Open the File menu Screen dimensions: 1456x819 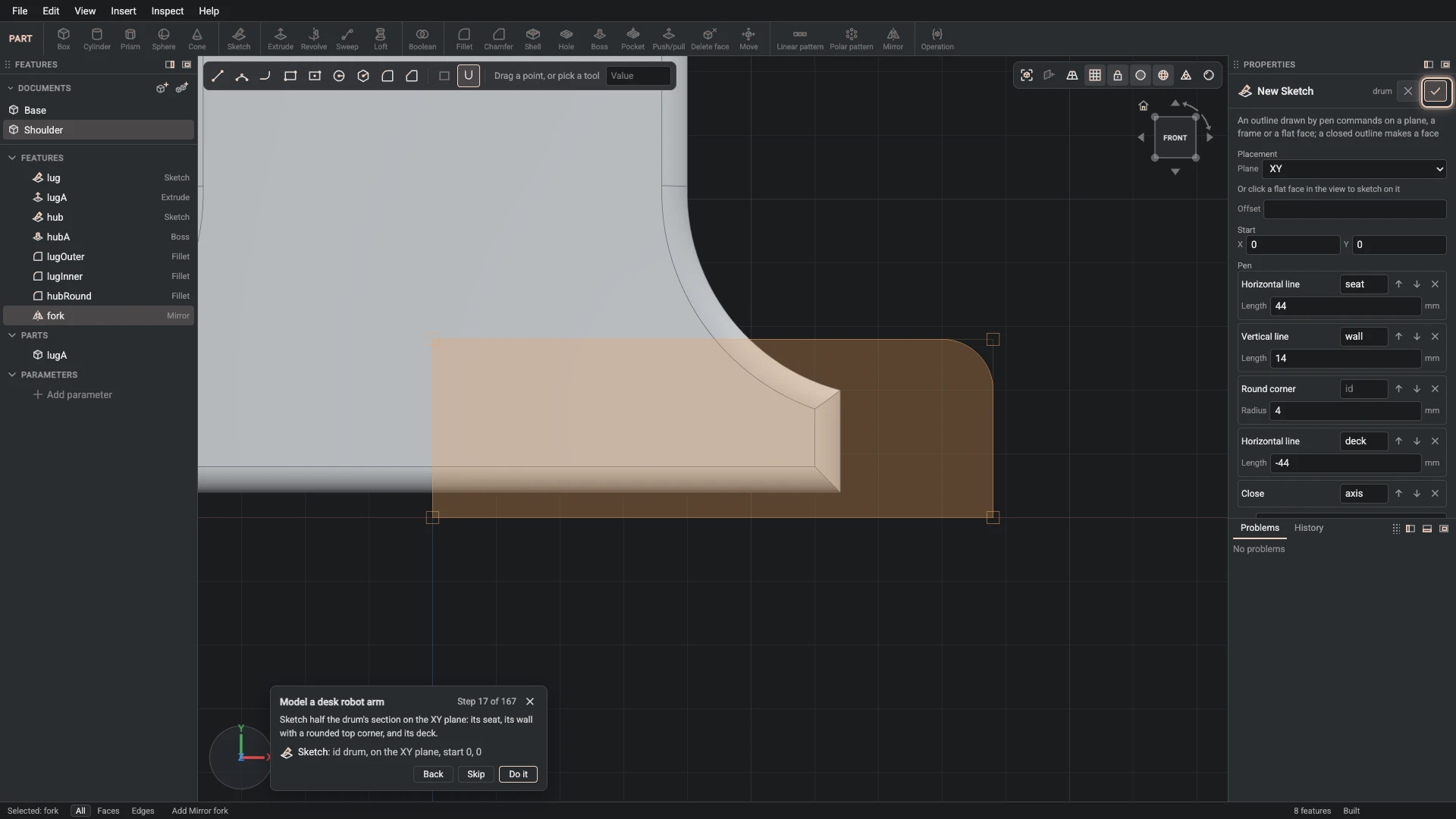[20, 11]
